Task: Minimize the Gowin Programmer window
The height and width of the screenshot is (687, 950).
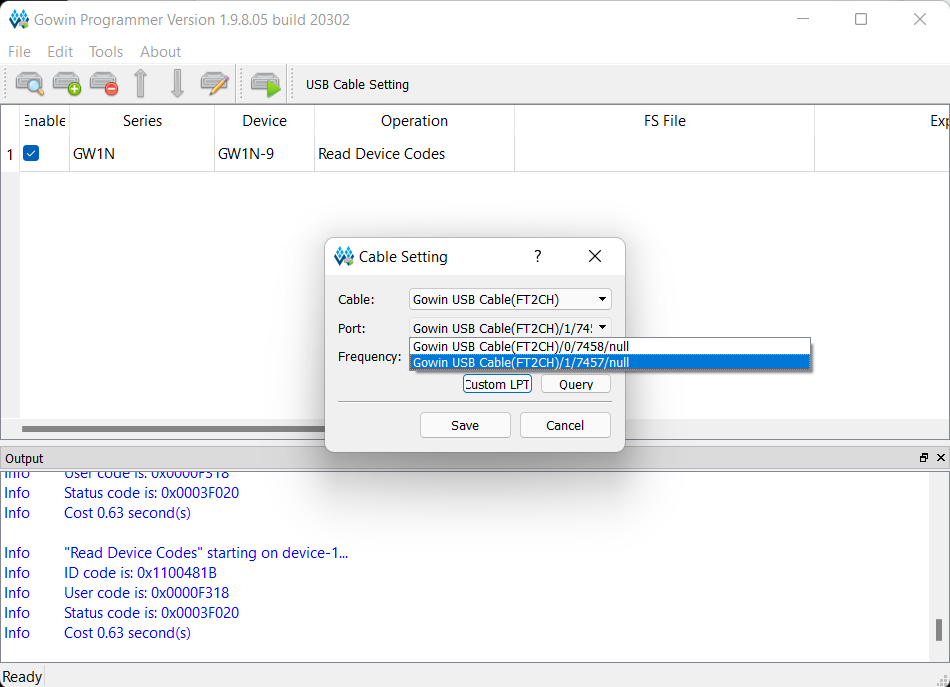Action: 803,19
